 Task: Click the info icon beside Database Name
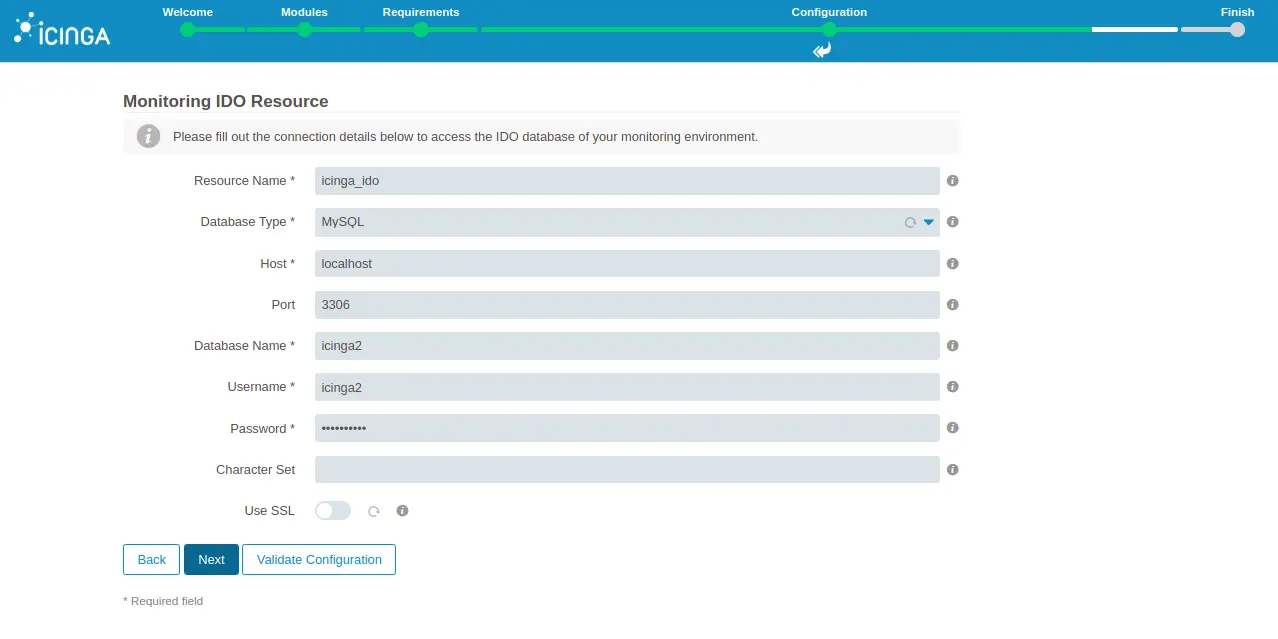click(x=953, y=346)
